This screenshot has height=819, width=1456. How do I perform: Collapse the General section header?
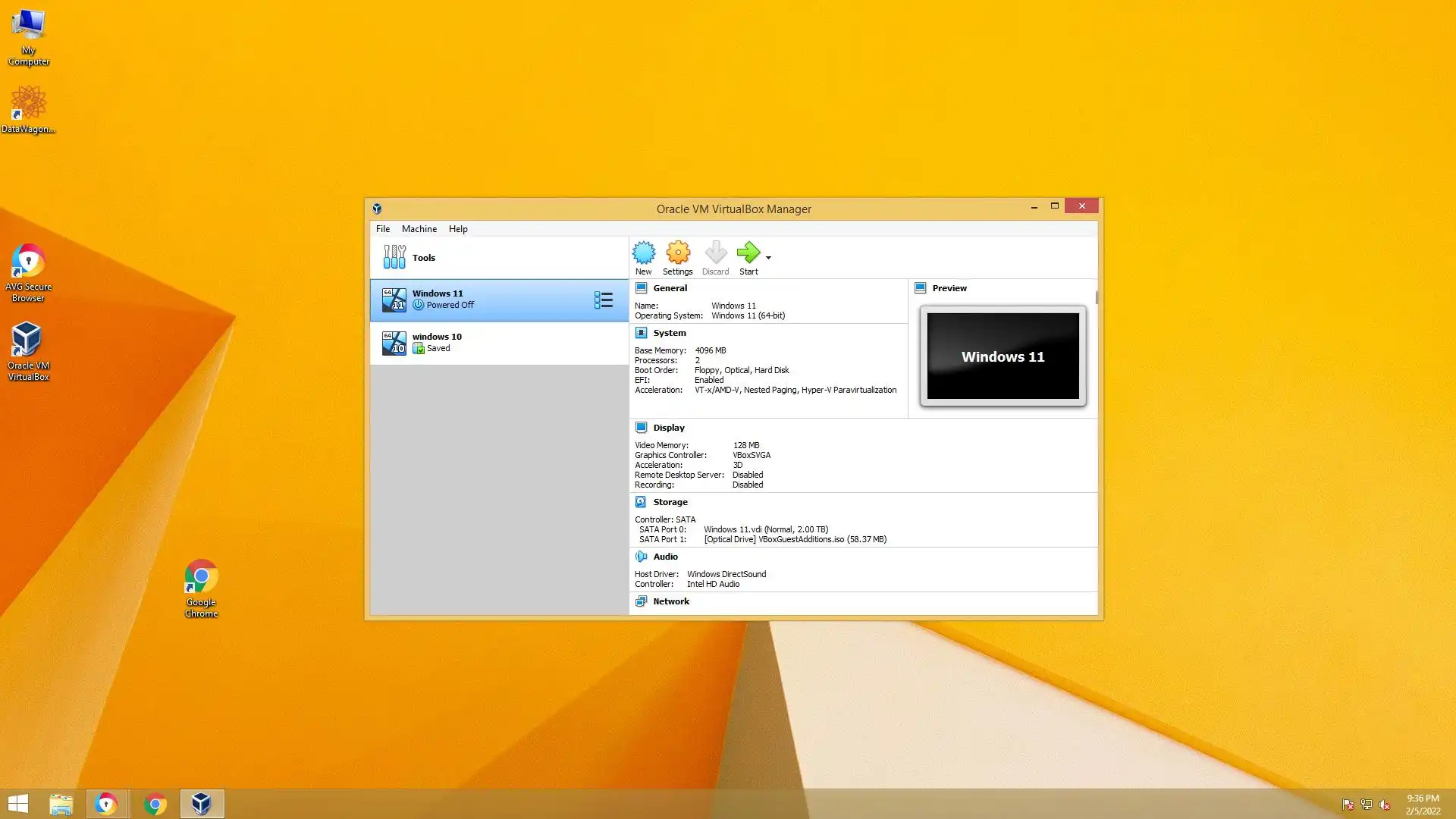coord(670,288)
